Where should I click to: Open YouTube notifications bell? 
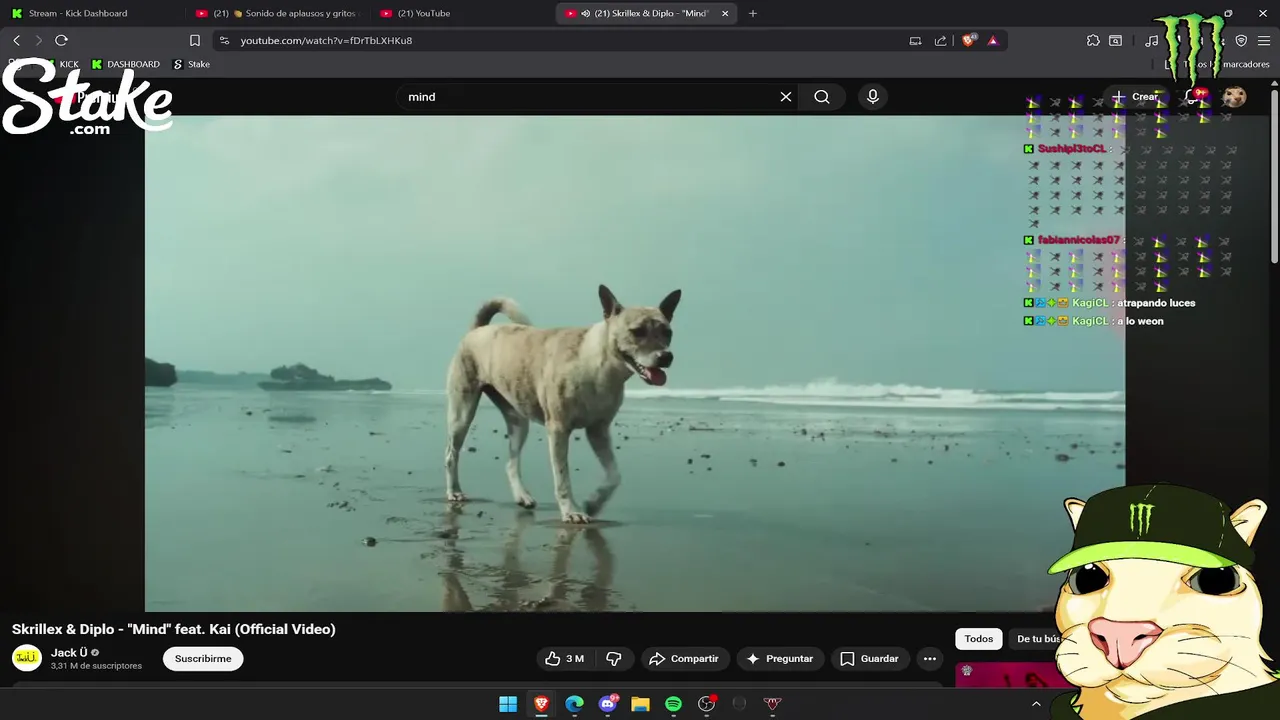1192,97
